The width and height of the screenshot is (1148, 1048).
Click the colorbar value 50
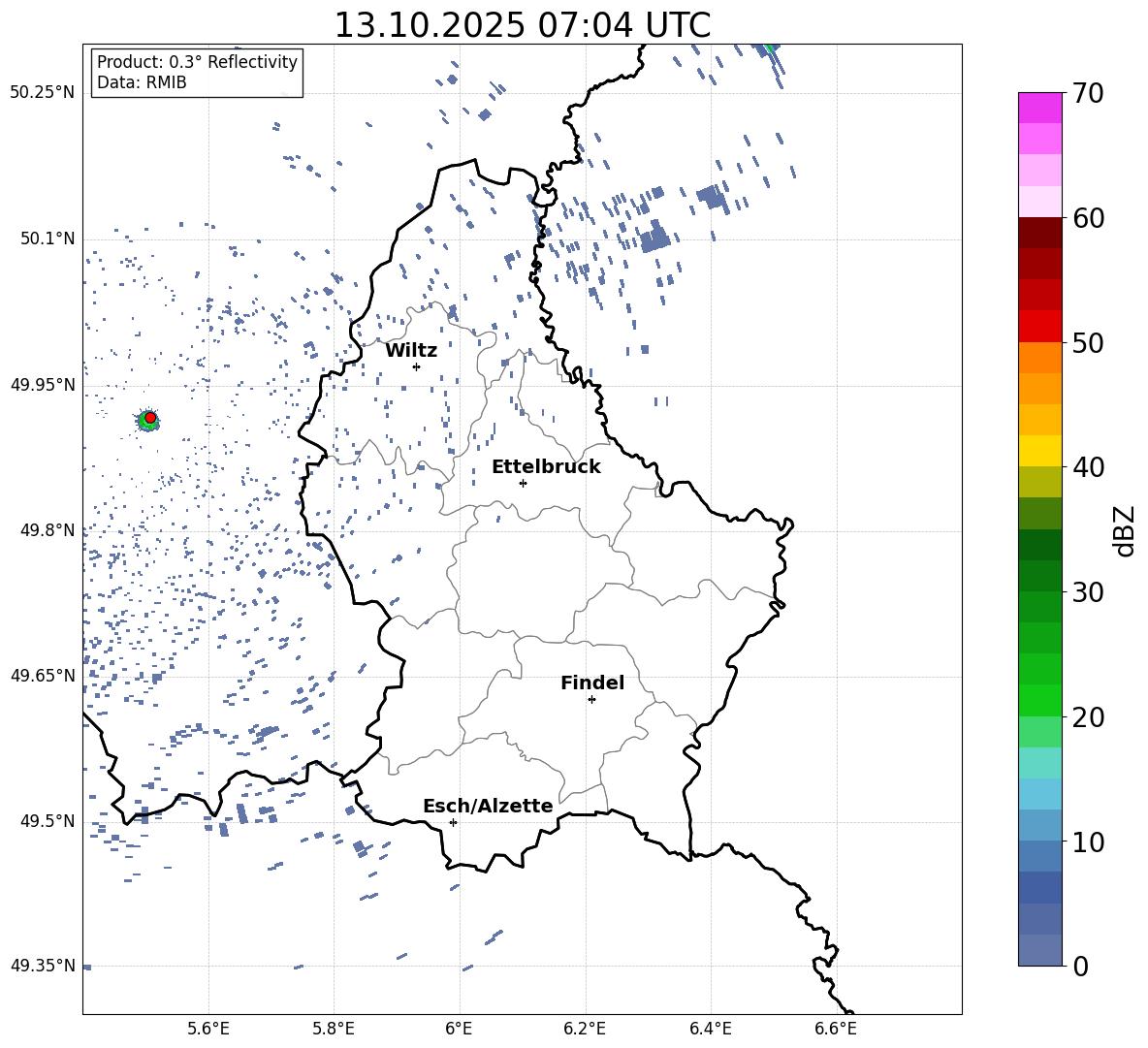(1088, 342)
